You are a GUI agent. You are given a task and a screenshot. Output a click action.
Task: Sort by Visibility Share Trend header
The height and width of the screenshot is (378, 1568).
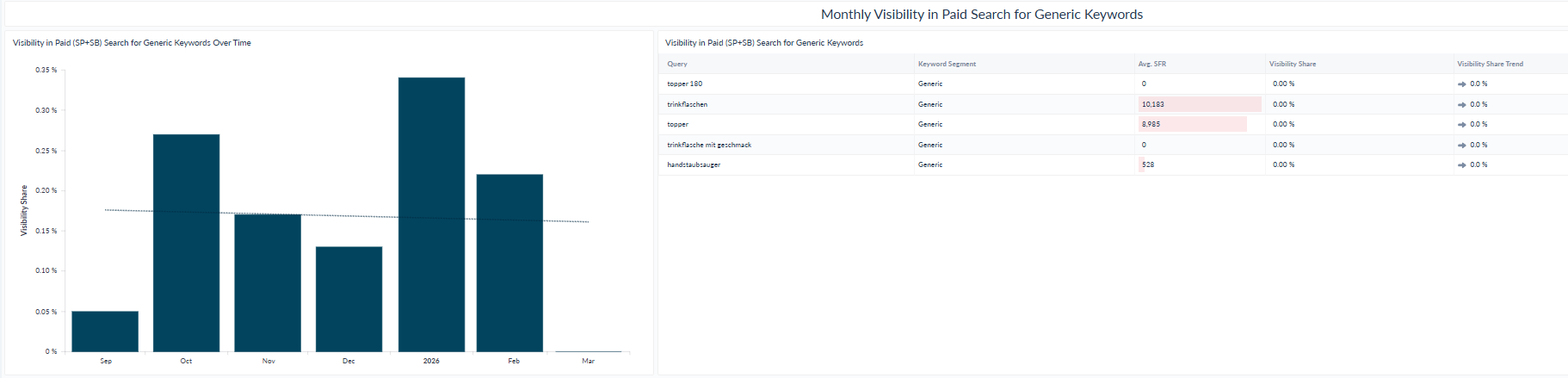tap(1490, 64)
